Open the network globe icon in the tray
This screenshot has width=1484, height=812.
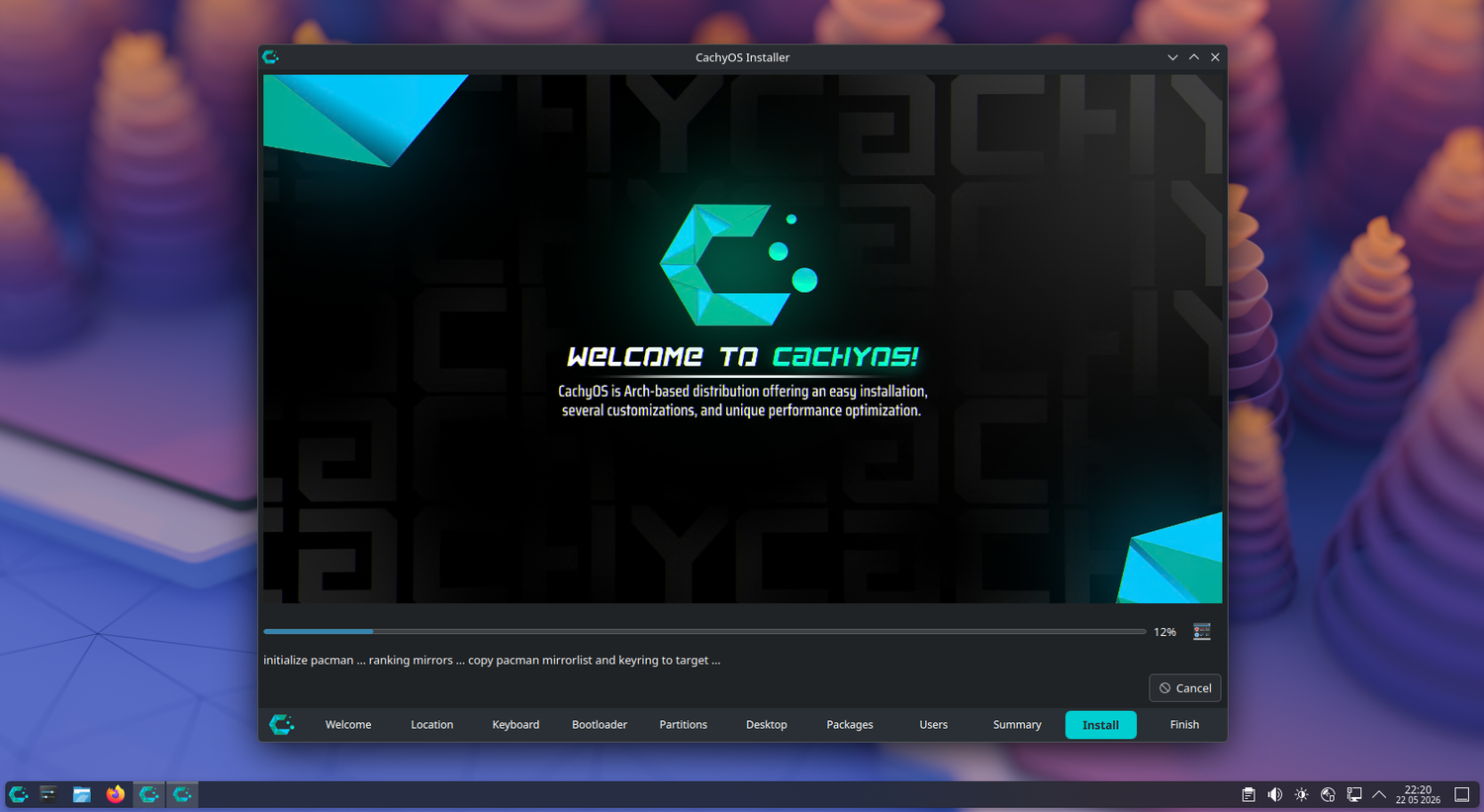(1329, 795)
